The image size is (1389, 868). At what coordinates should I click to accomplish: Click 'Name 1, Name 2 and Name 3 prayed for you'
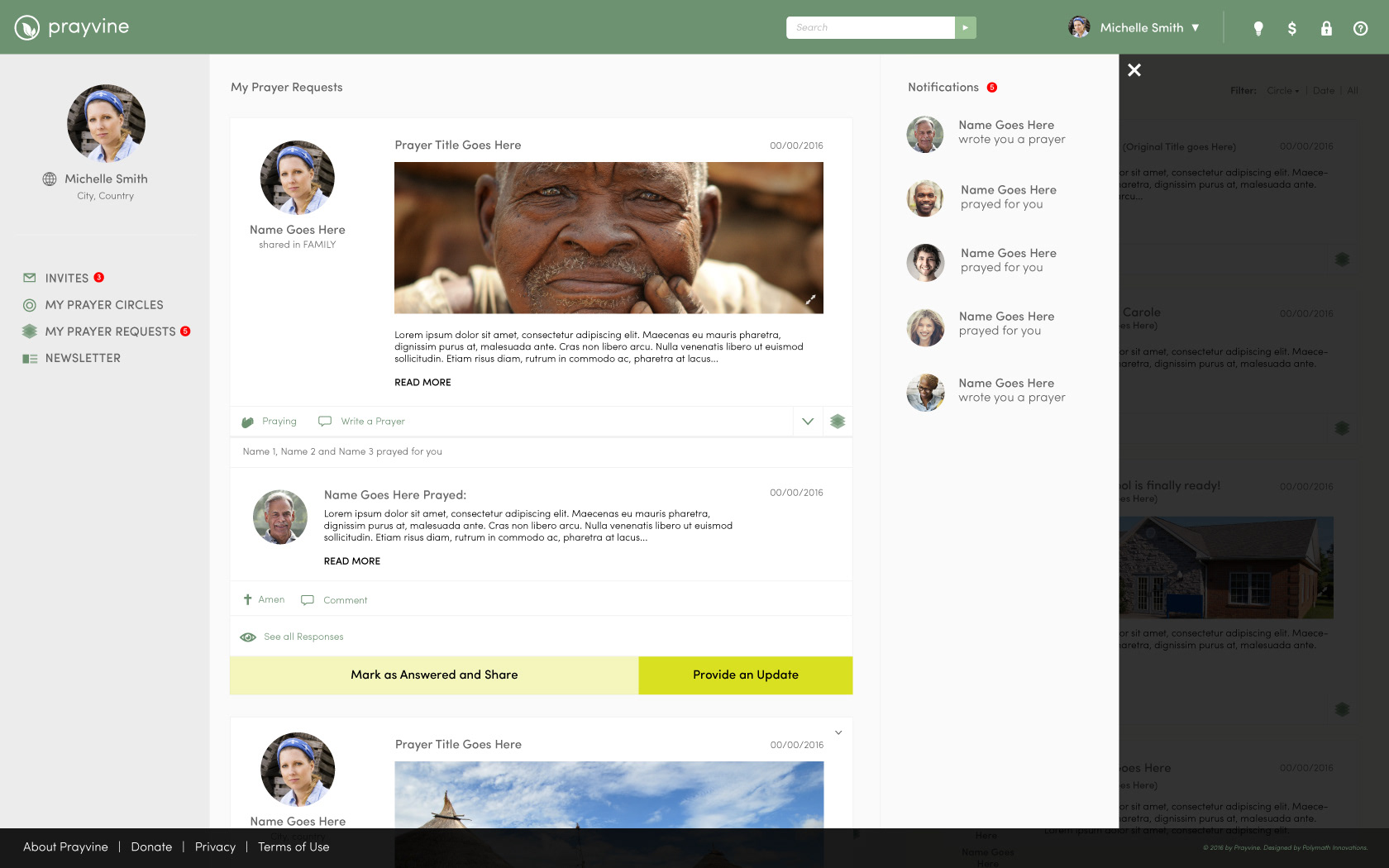coord(342,452)
